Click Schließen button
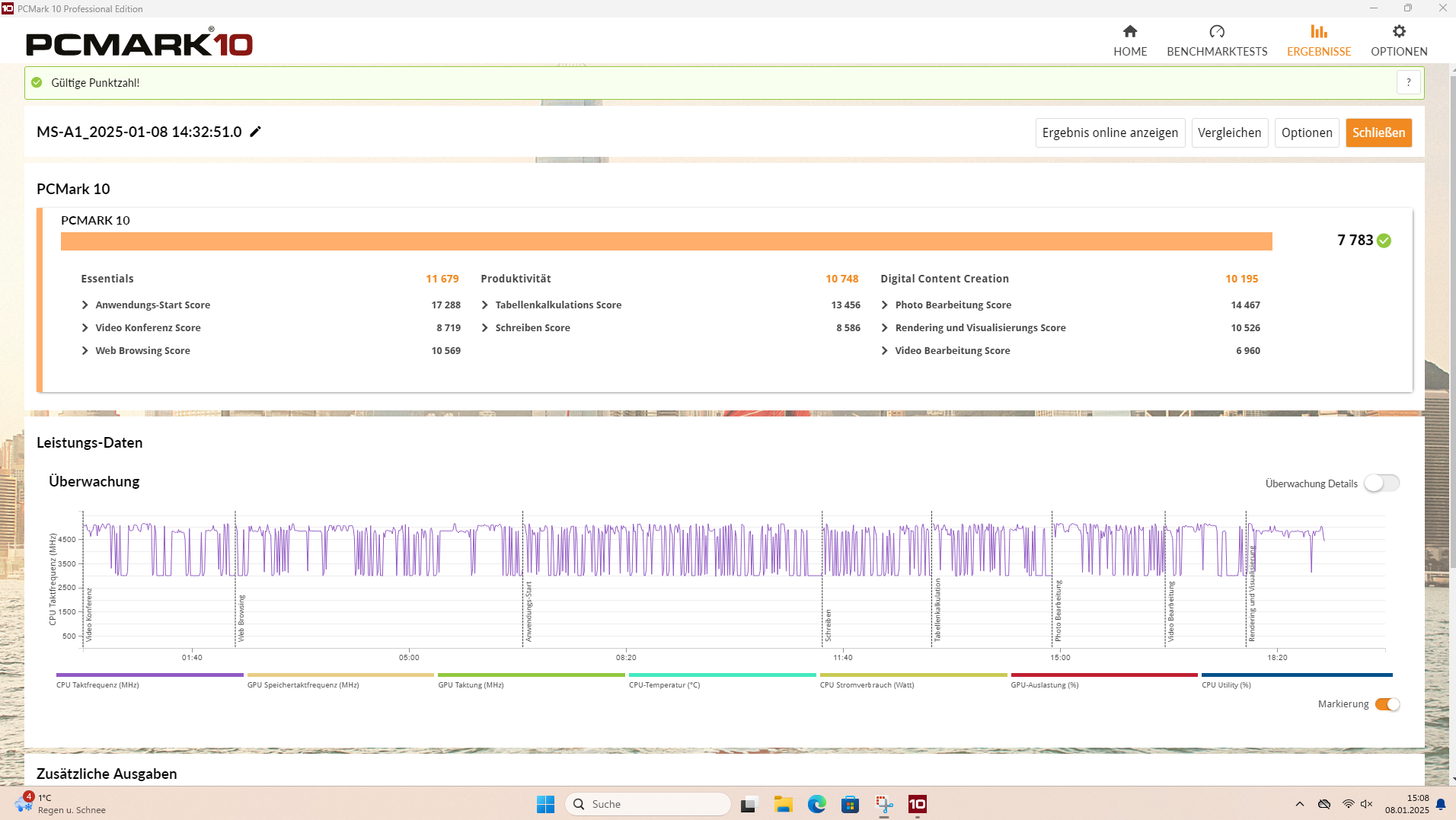The image size is (1456, 820). pos(1379,132)
